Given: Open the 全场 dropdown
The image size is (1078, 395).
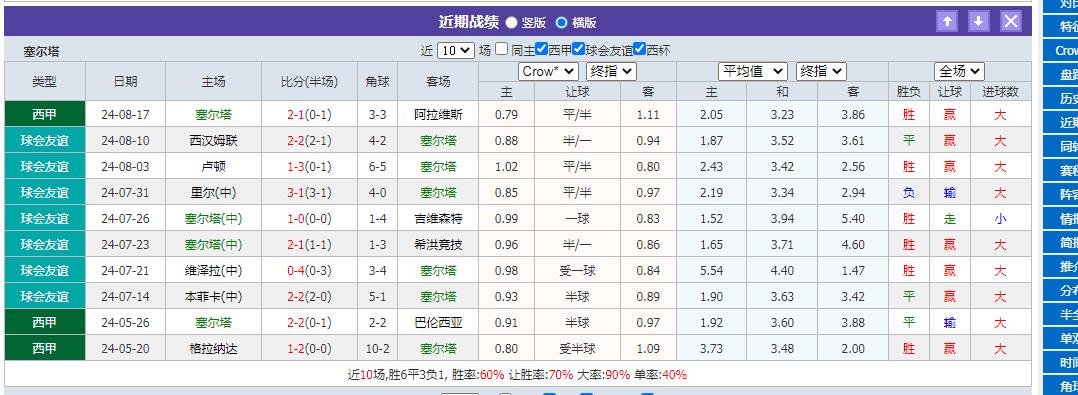Looking at the screenshot, I should pyautogui.click(x=959, y=71).
